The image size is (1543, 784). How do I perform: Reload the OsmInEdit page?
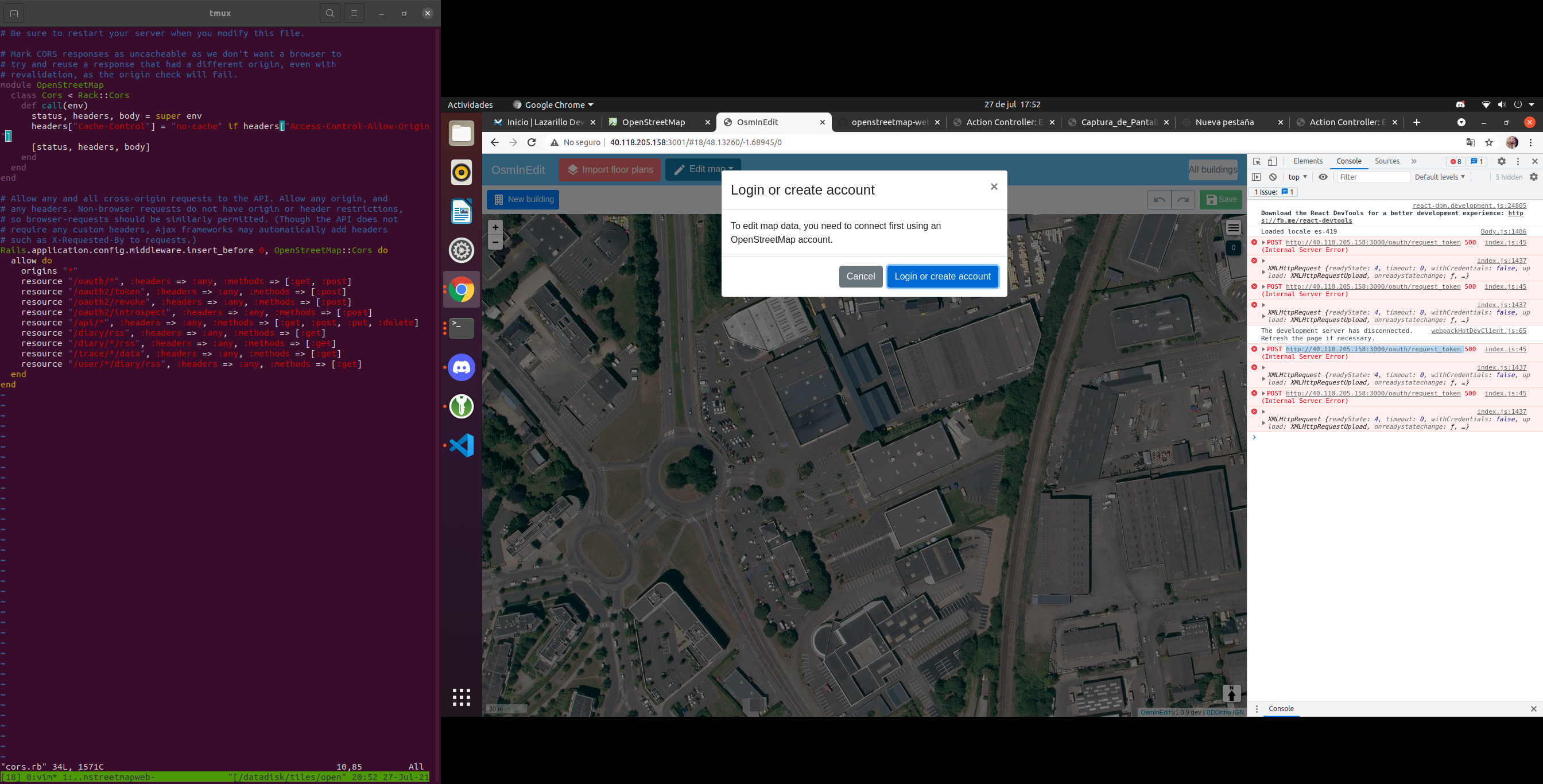[532, 142]
